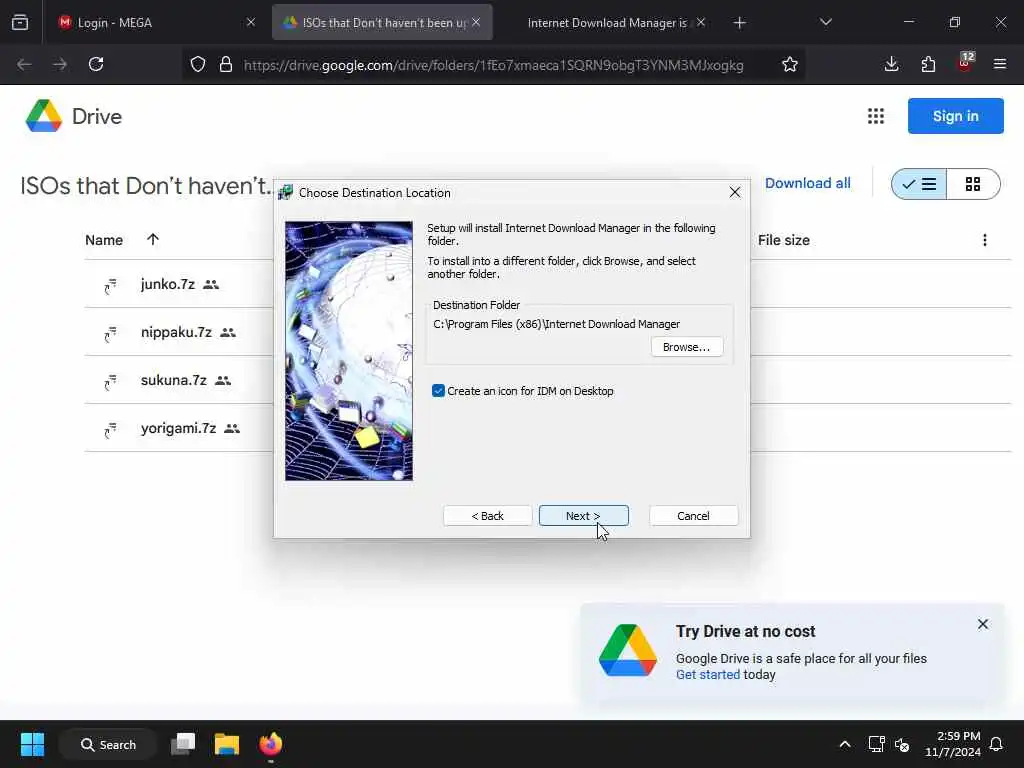
Task: Switch Drive to list layout
Action: pos(919,184)
